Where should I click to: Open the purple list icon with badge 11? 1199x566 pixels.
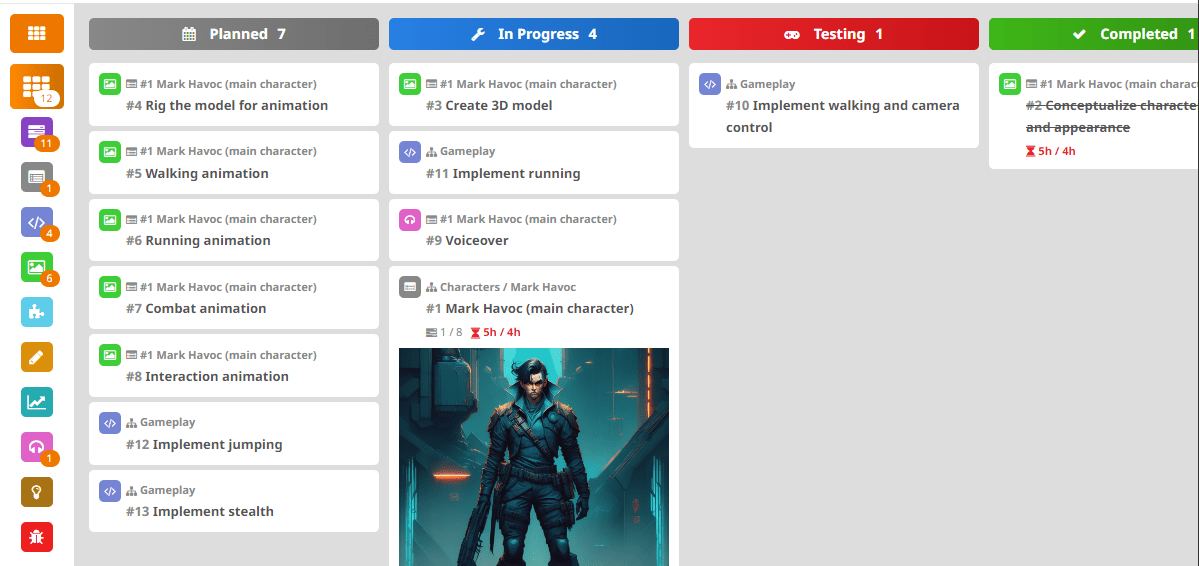click(37, 132)
